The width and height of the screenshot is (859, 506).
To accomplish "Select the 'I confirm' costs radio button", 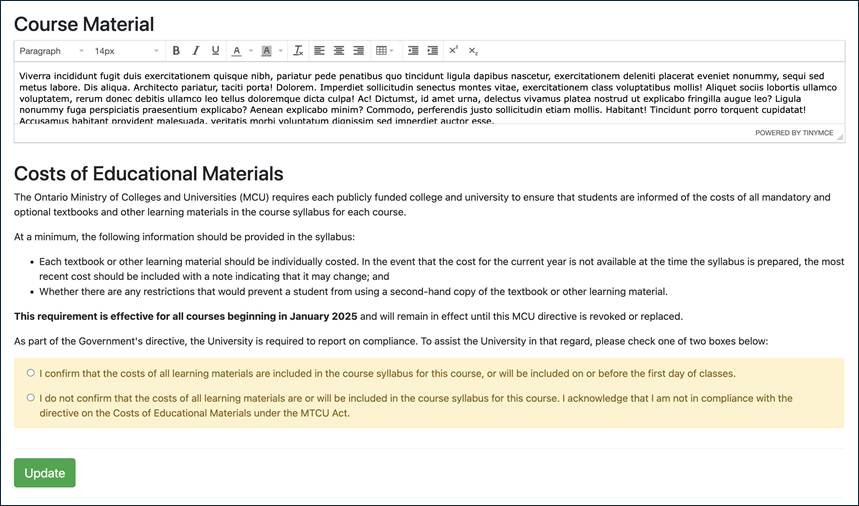I will [x=31, y=373].
